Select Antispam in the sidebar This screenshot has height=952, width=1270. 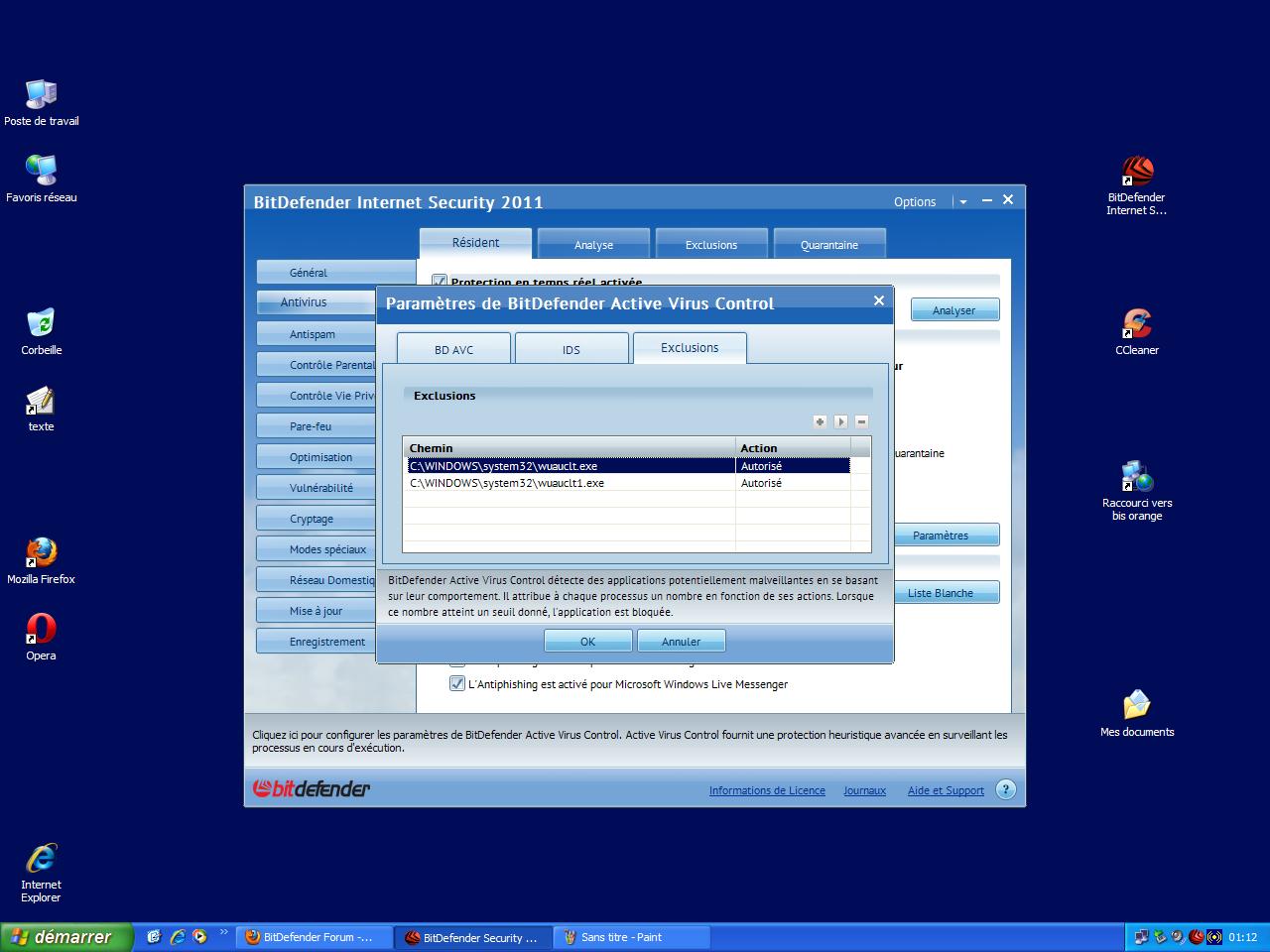316,334
